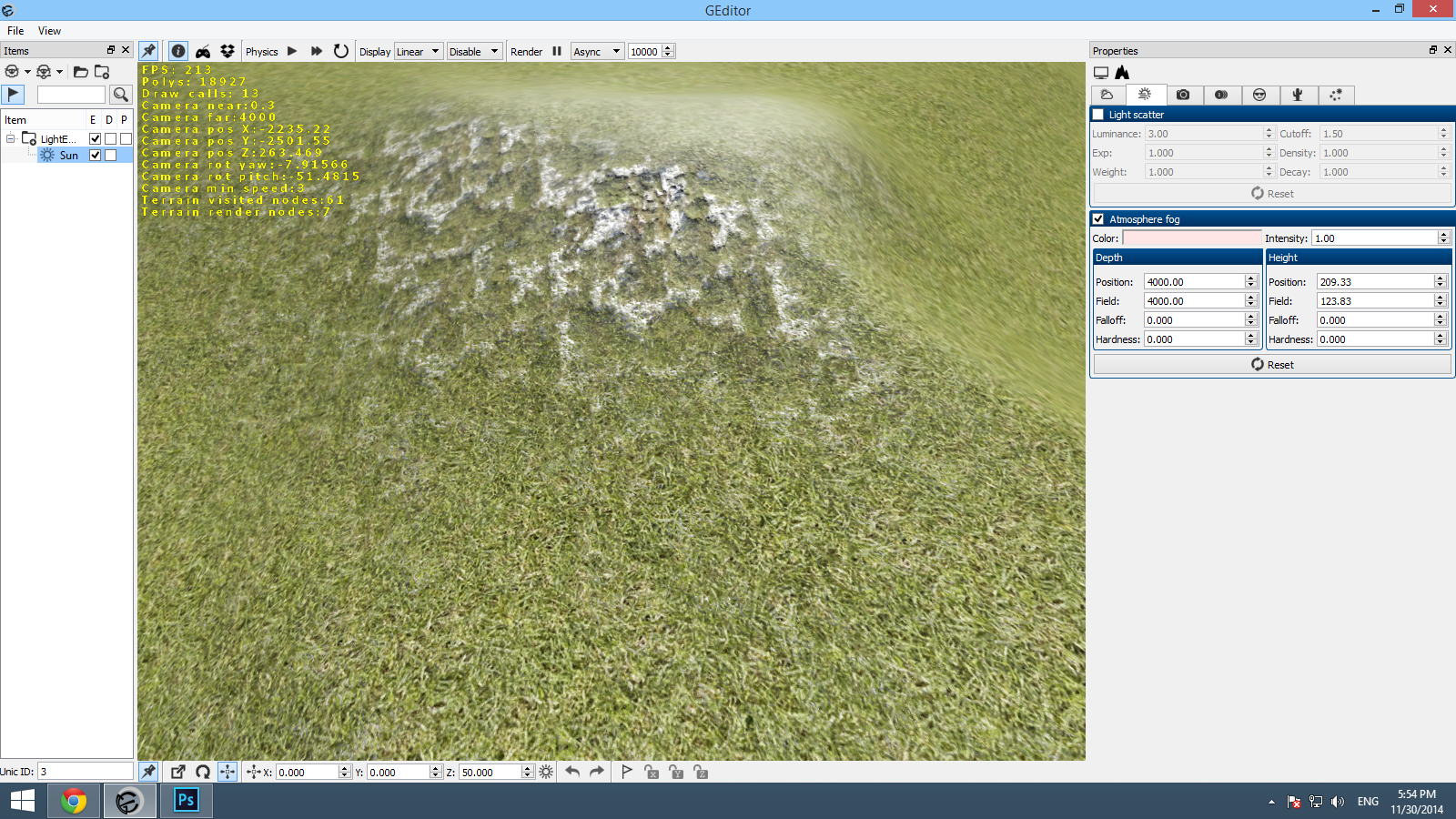The image size is (1456, 819).
Task: Click the mountain terrain icon in Properties
Action: [x=1122, y=72]
